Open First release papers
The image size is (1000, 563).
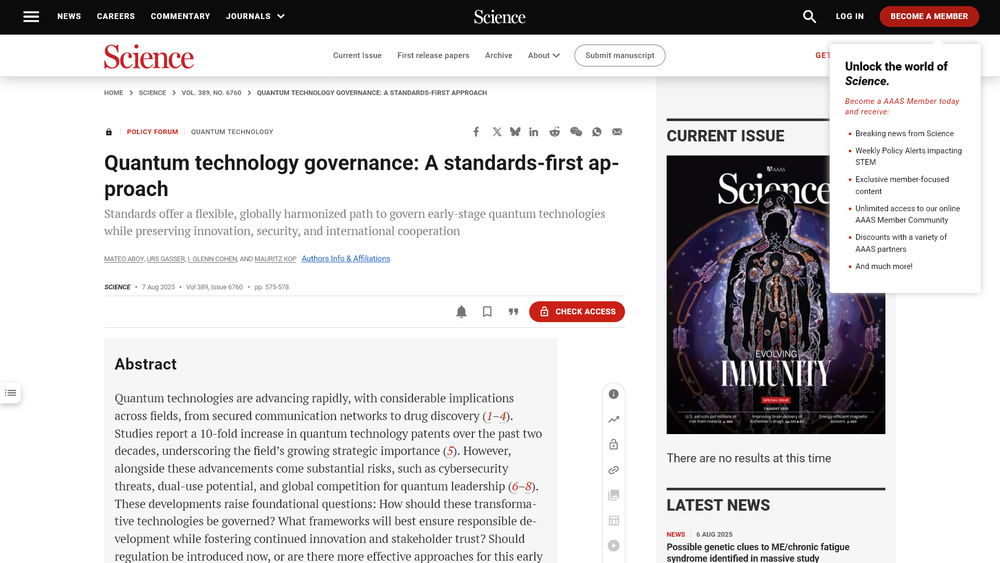click(433, 55)
